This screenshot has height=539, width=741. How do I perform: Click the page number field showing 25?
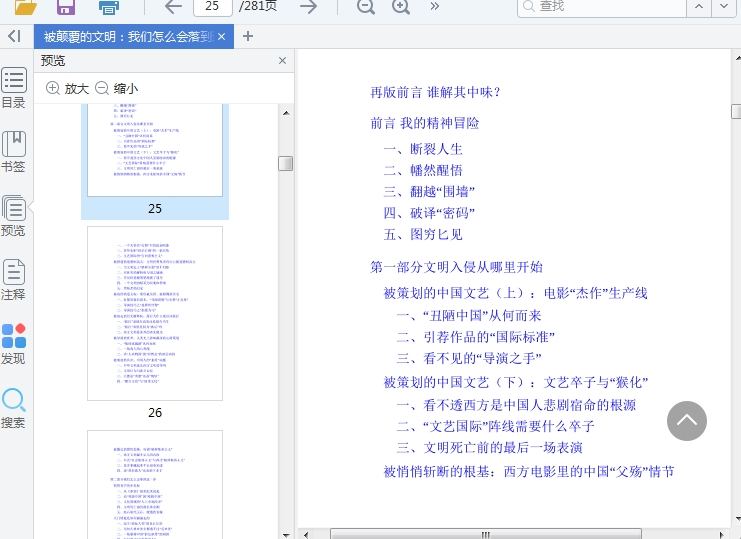click(212, 7)
